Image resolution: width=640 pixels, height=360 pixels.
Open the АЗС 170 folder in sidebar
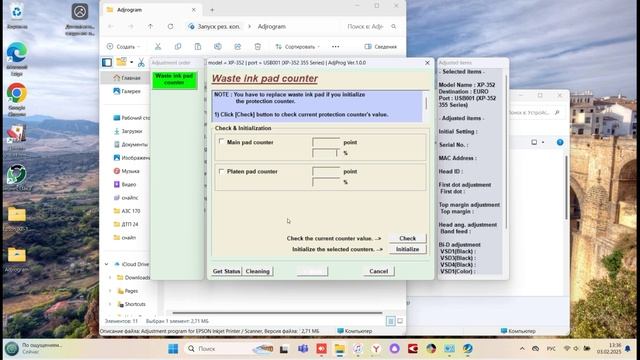(x=127, y=211)
